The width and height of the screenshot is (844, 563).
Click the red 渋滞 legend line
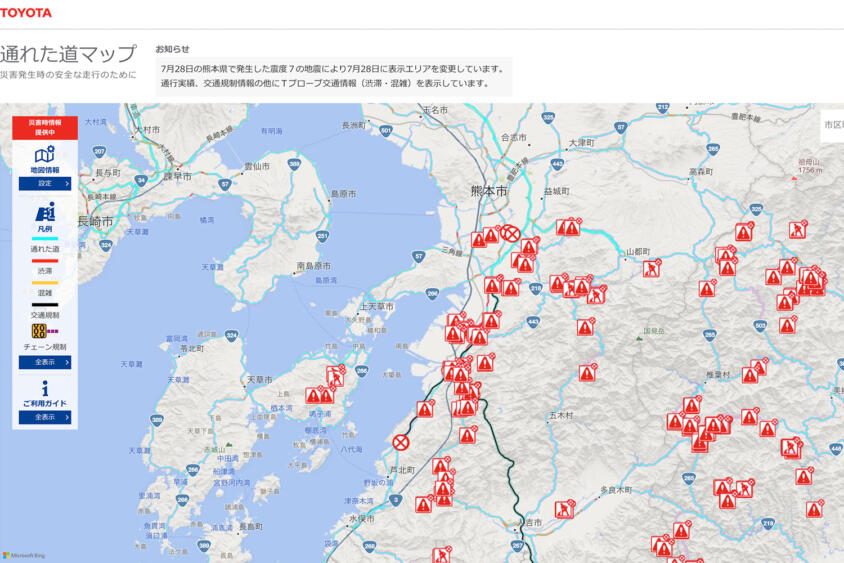45,261
